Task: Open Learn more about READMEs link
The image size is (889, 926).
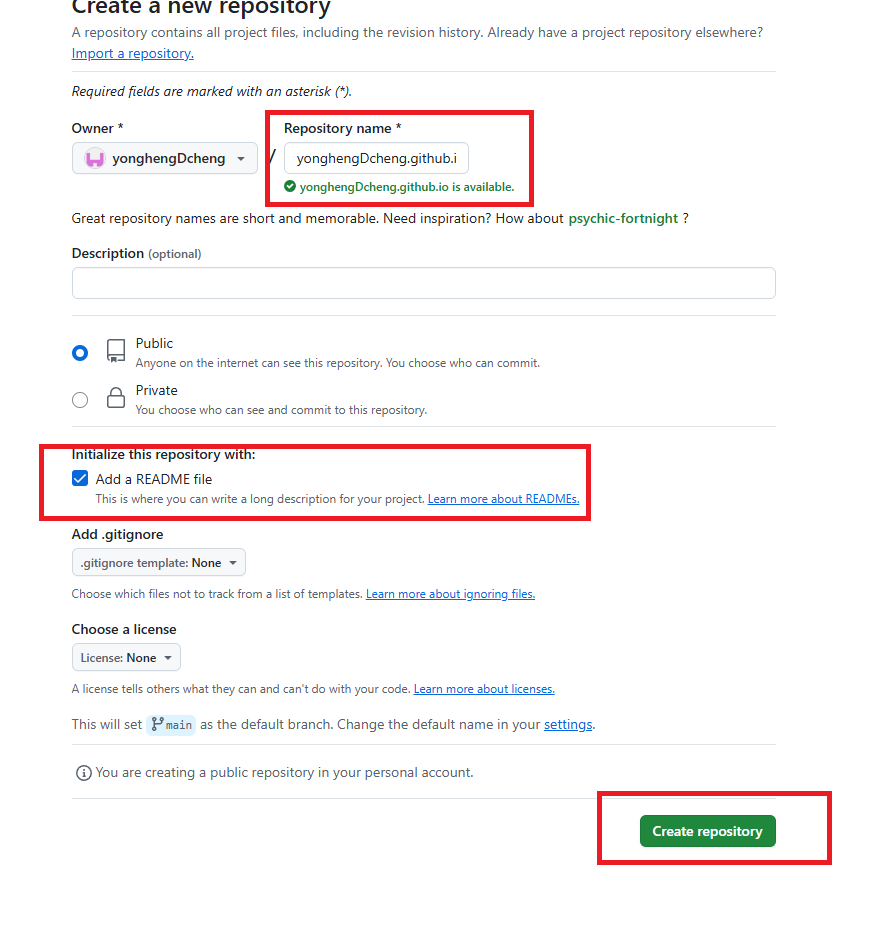Action: click(503, 499)
